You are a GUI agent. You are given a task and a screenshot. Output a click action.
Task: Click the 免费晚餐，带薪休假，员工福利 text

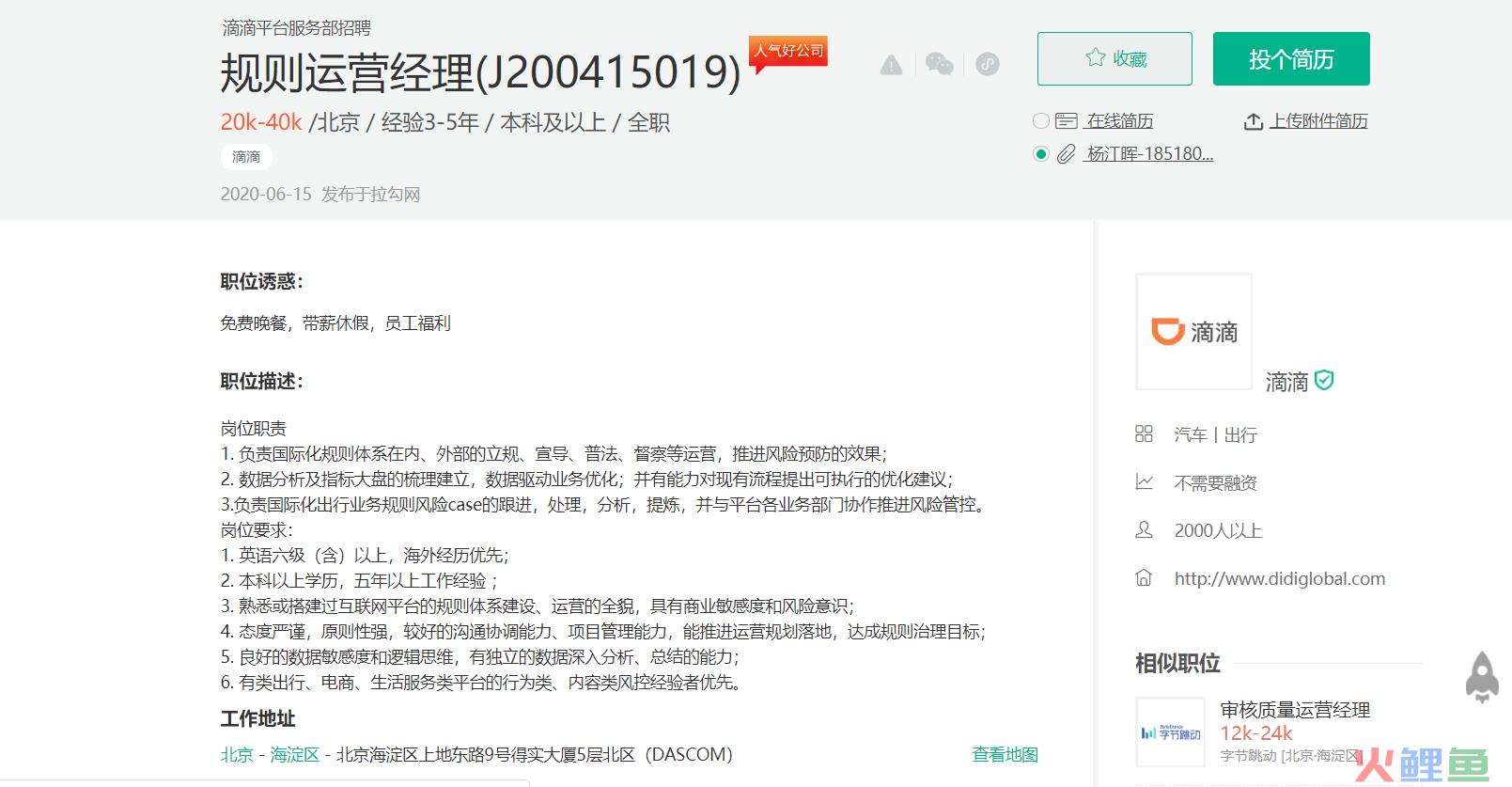[335, 323]
